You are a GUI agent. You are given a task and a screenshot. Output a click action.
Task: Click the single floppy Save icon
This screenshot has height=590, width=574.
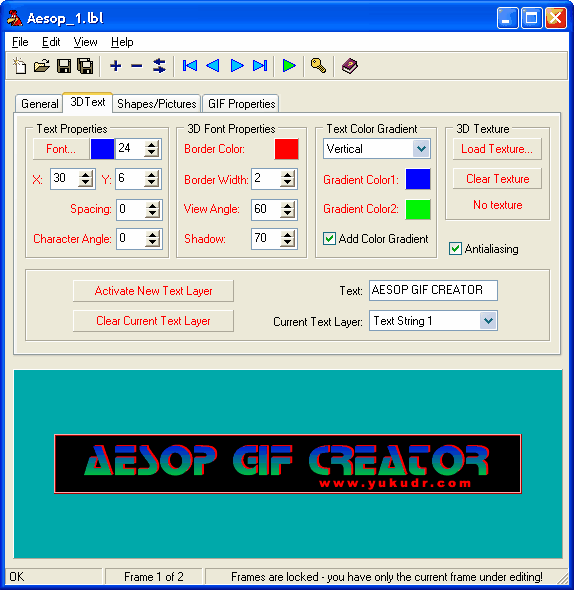64,66
